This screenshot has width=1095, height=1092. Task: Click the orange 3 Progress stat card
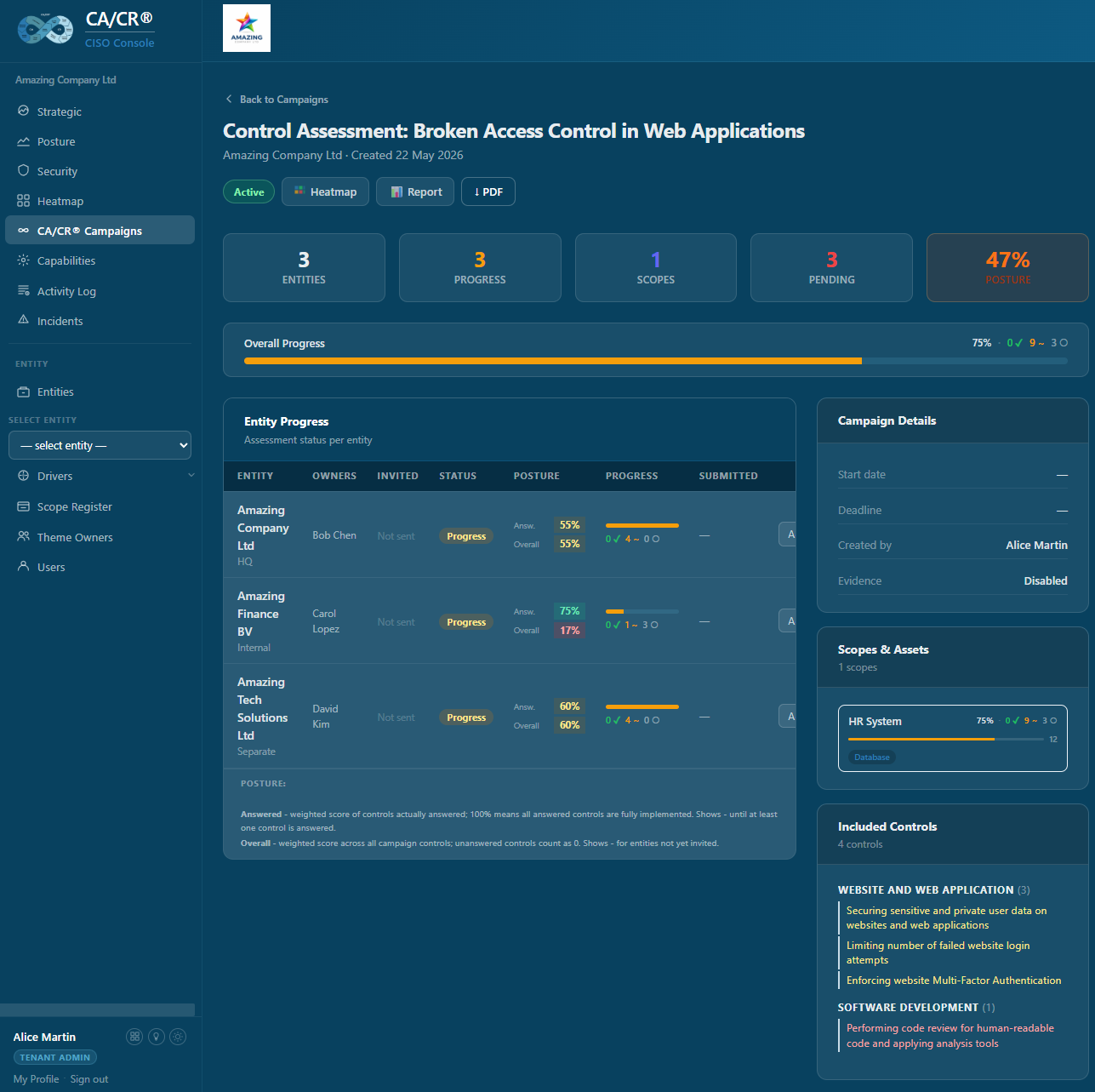tap(480, 267)
